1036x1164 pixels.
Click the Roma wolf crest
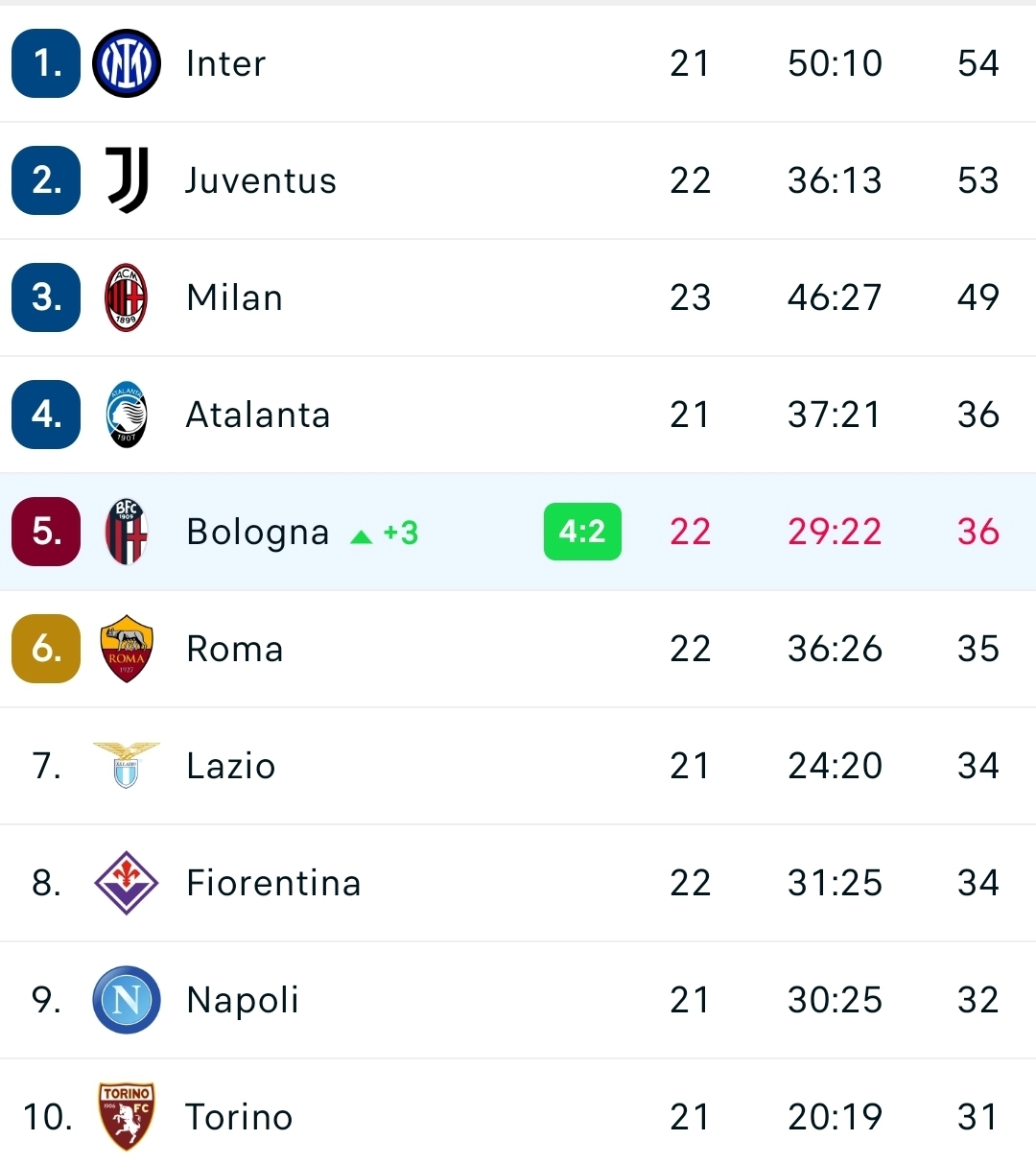click(127, 649)
